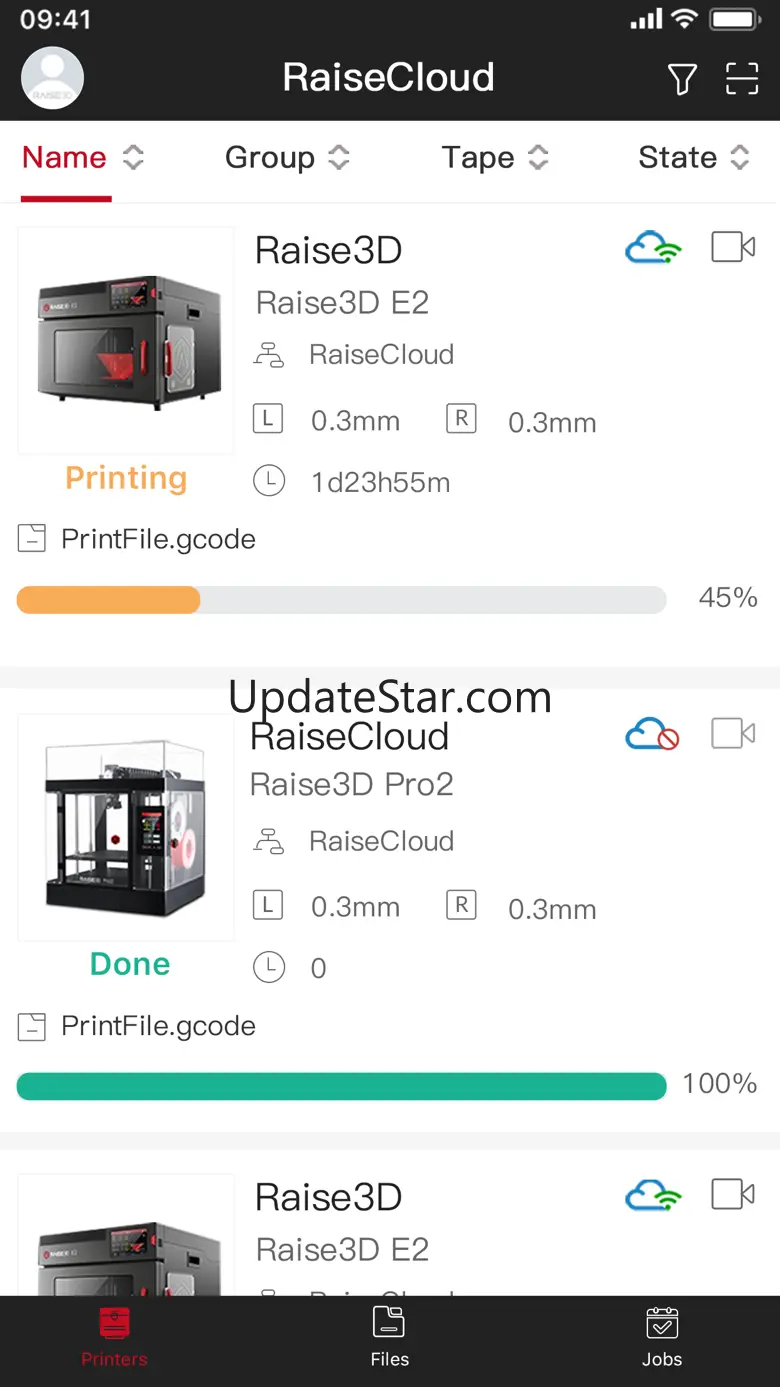This screenshot has height=1387, width=780.
Task: Open the filter funnel icon
Action: 682,79
